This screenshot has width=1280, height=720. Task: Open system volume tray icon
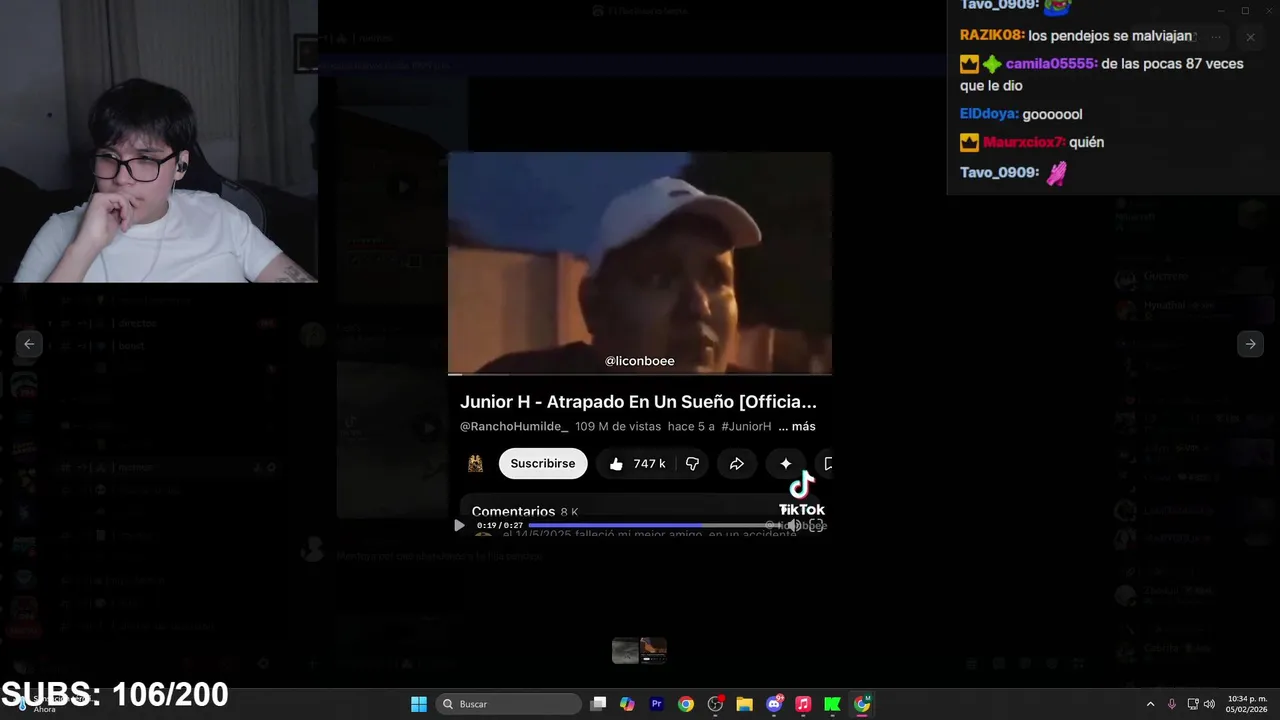click(x=1209, y=704)
